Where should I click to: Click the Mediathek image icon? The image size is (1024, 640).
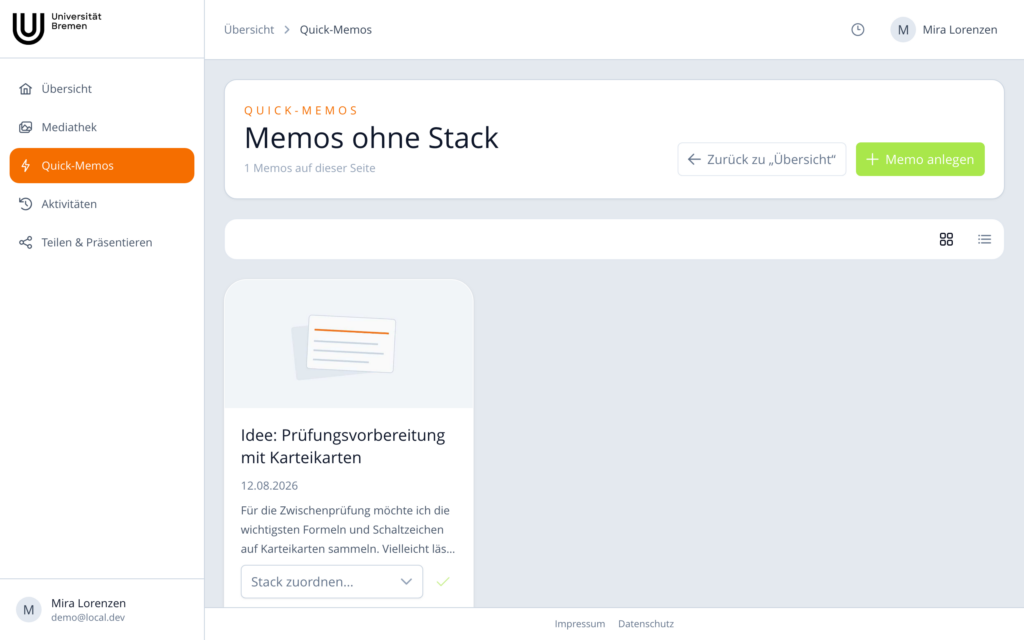(25, 127)
